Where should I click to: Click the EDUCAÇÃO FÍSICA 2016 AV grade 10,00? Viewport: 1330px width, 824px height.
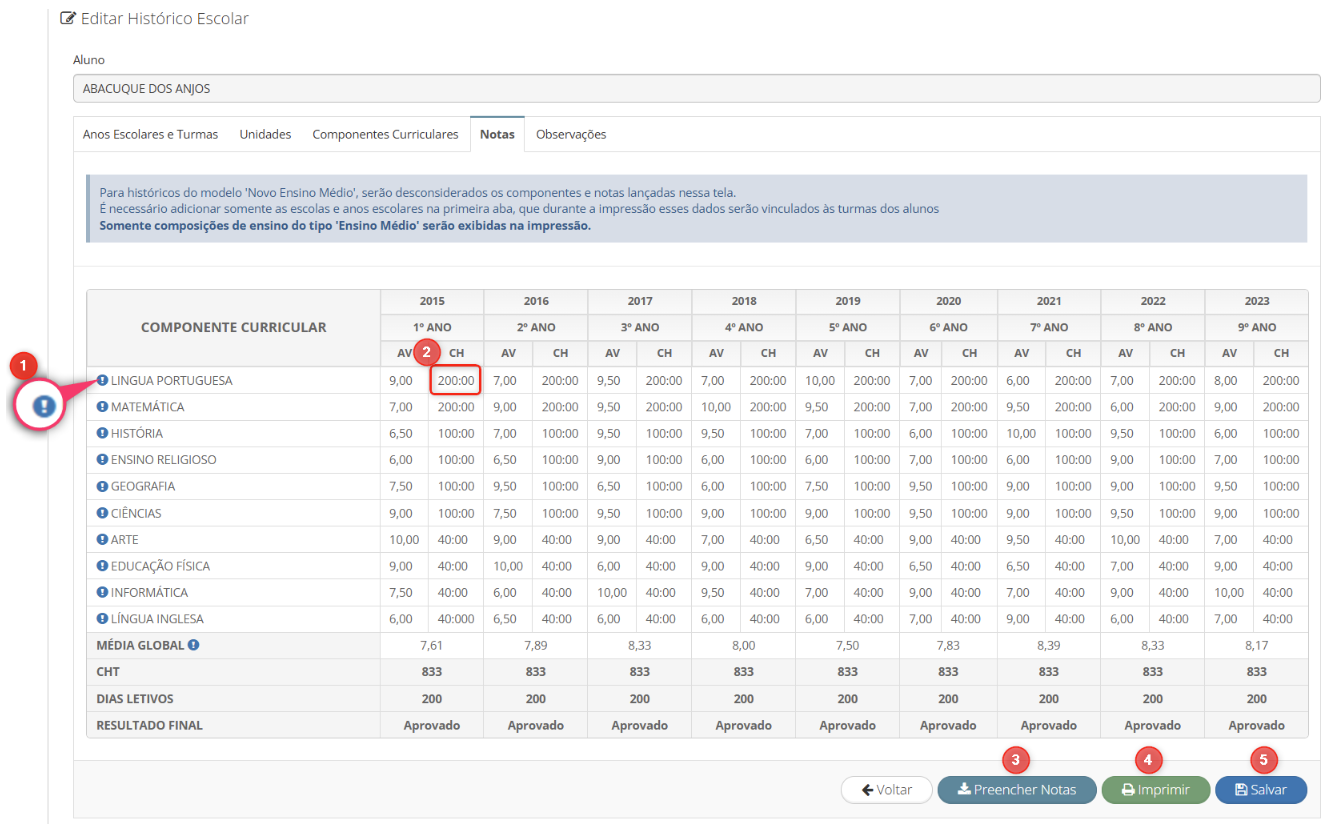tap(508, 566)
